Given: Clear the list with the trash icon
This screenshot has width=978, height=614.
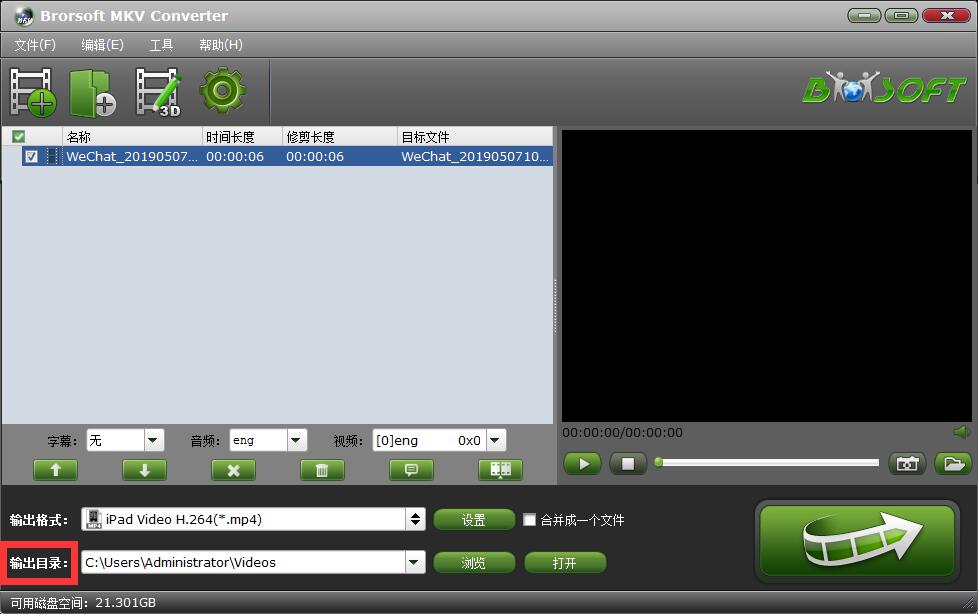Looking at the screenshot, I should (x=322, y=470).
